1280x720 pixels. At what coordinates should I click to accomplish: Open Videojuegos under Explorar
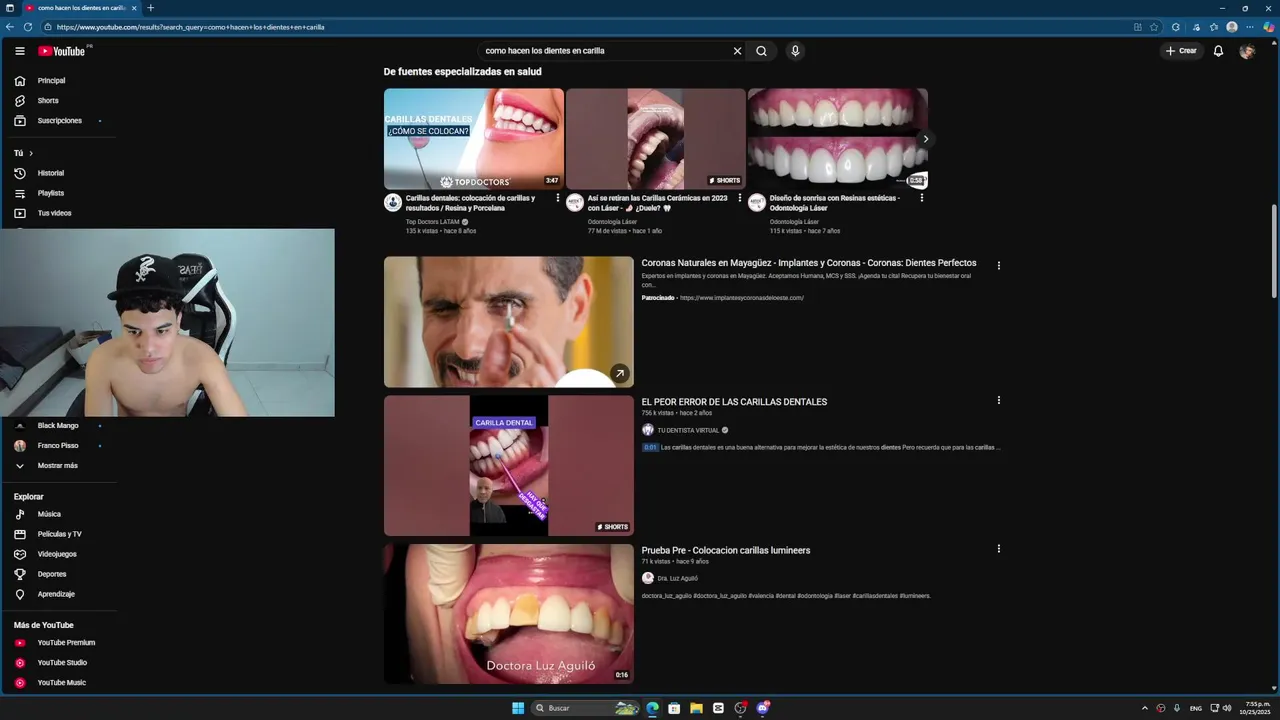58,554
